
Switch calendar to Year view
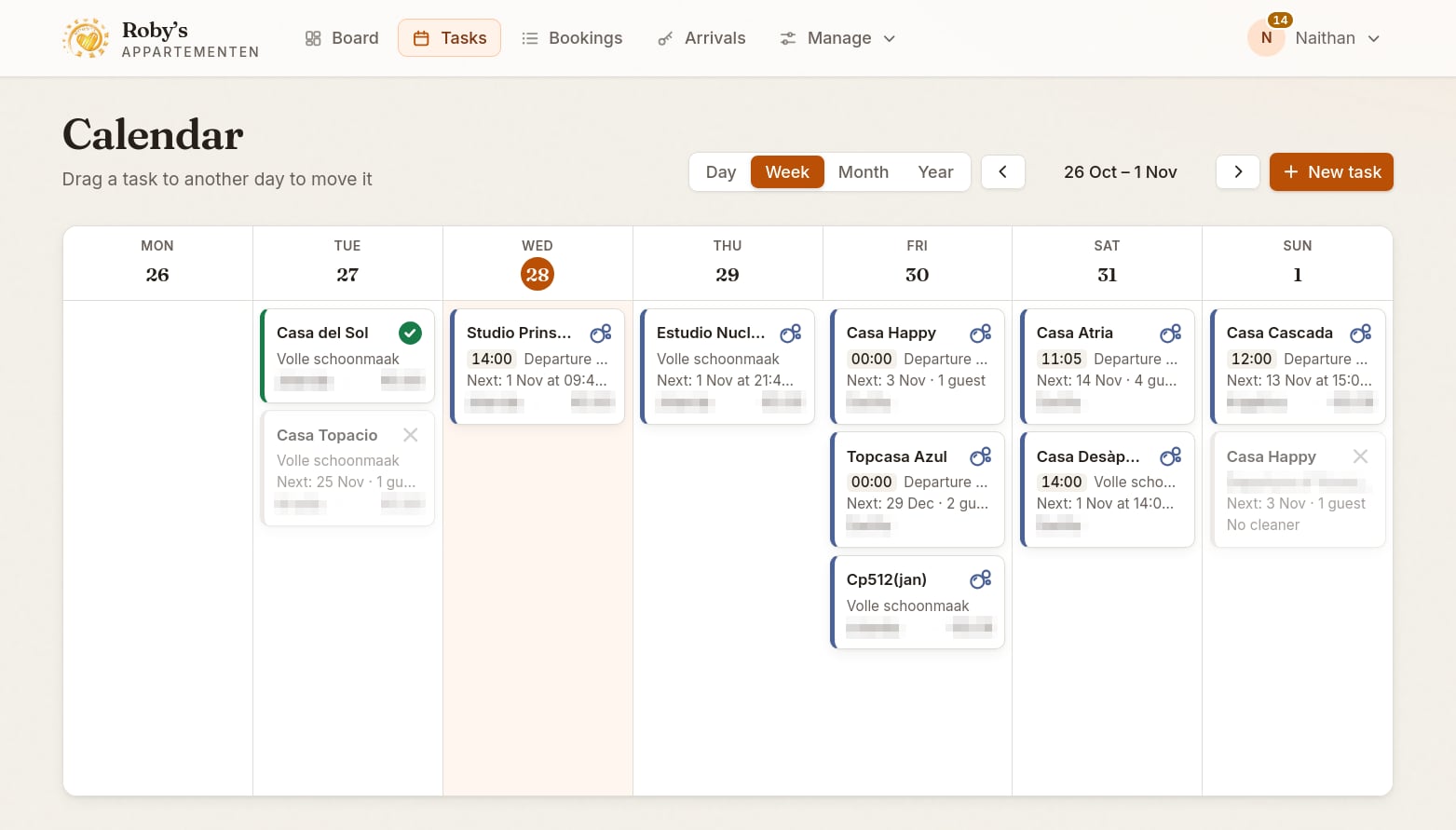(935, 172)
